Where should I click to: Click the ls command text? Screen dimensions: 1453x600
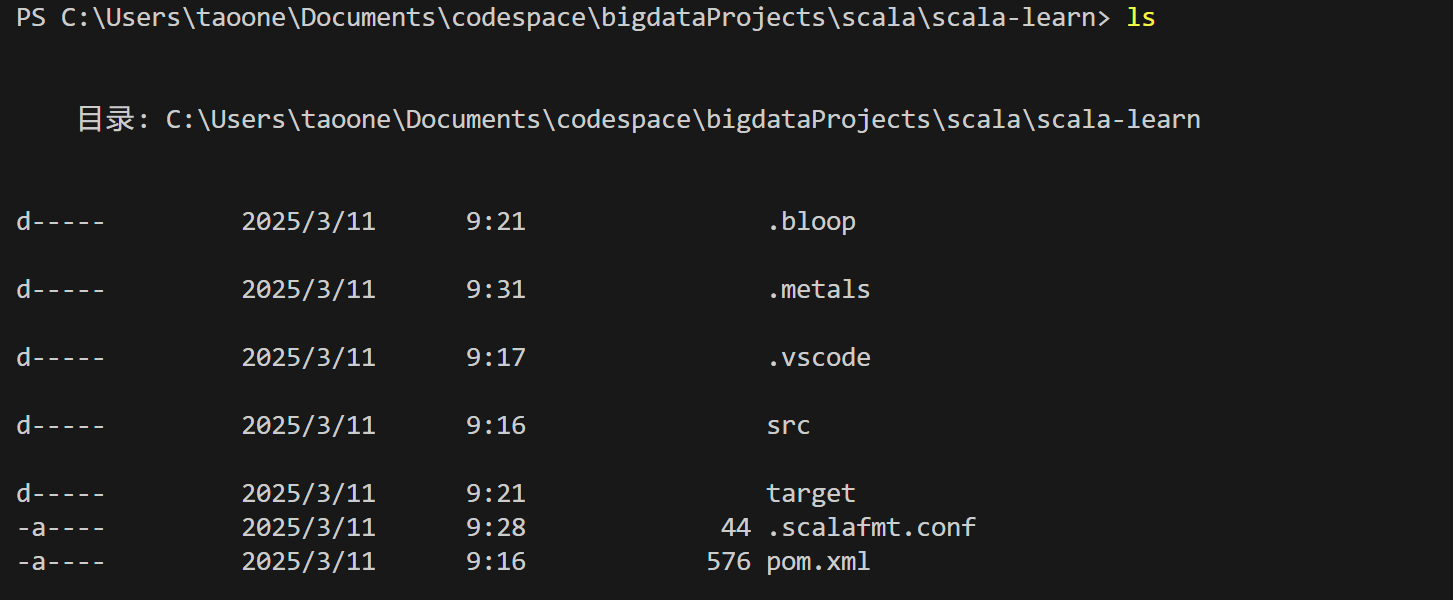(x=1141, y=18)
